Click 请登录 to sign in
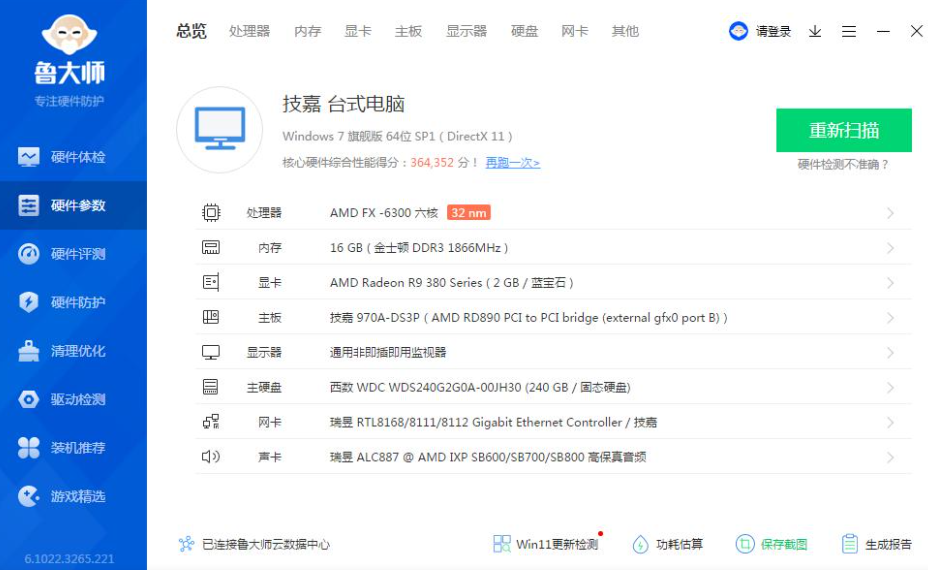The image size is (928, 570). (773, 31)
